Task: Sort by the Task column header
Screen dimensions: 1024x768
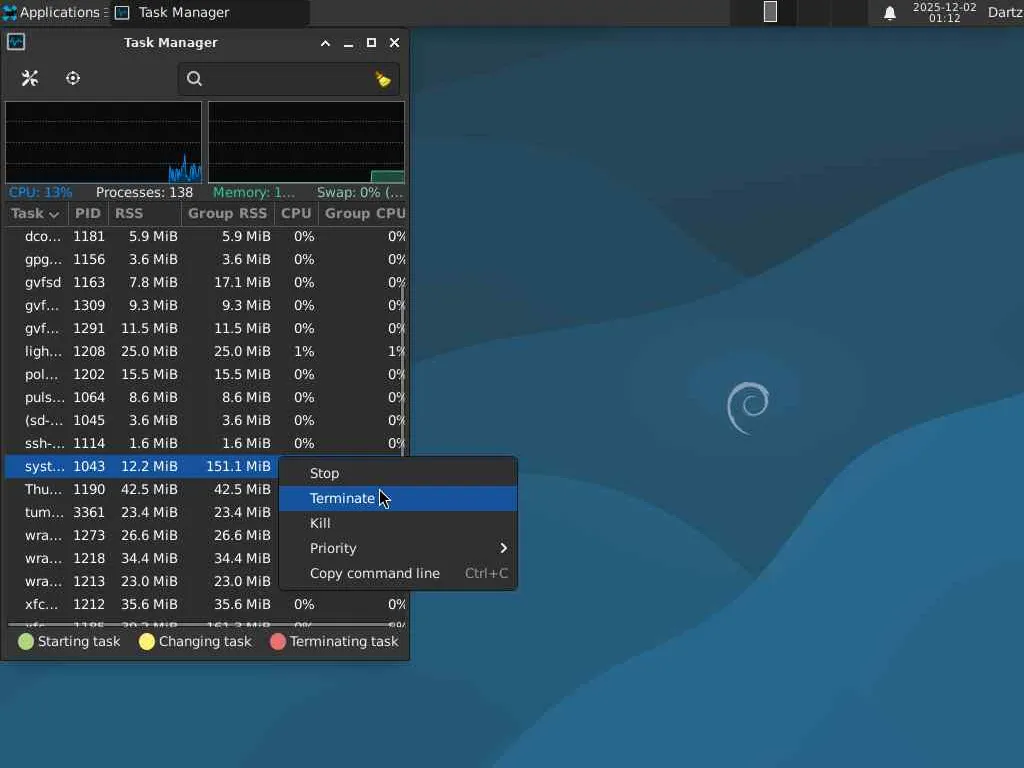Action: tap(35, 214)
